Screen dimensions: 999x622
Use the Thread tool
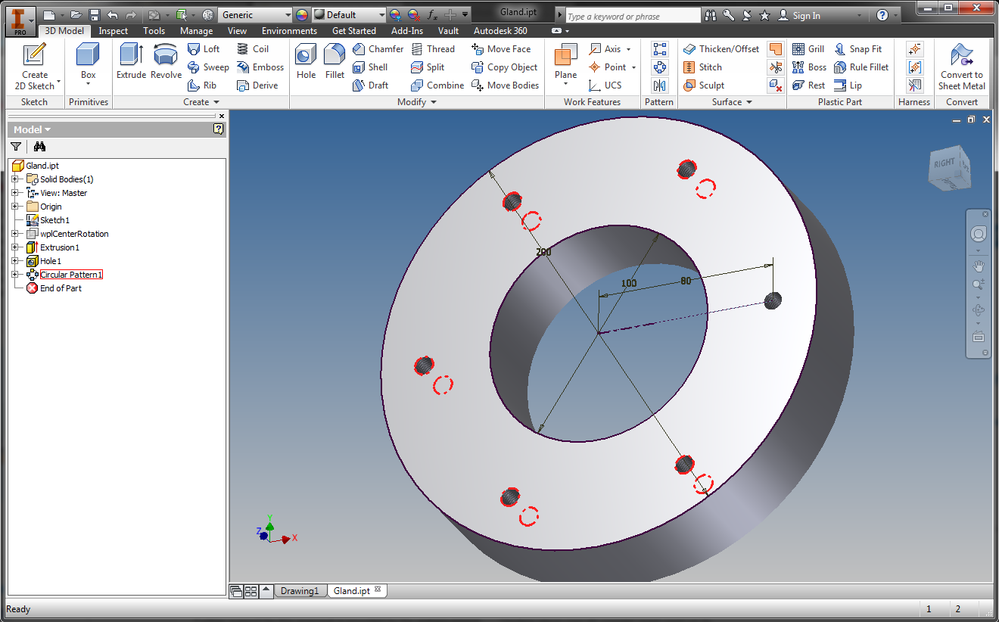(x=433, y=48)
